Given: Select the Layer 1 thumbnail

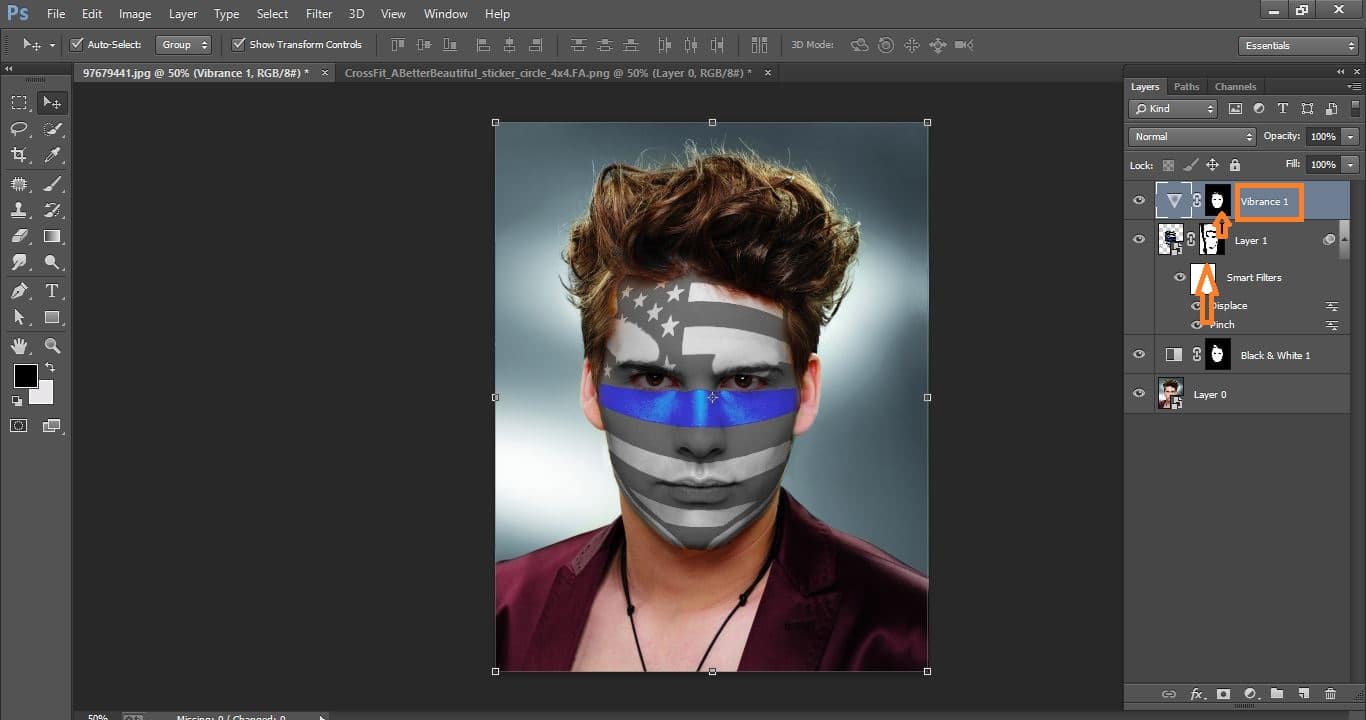Looking at the screenshot, I should (x=1172, y=239).
